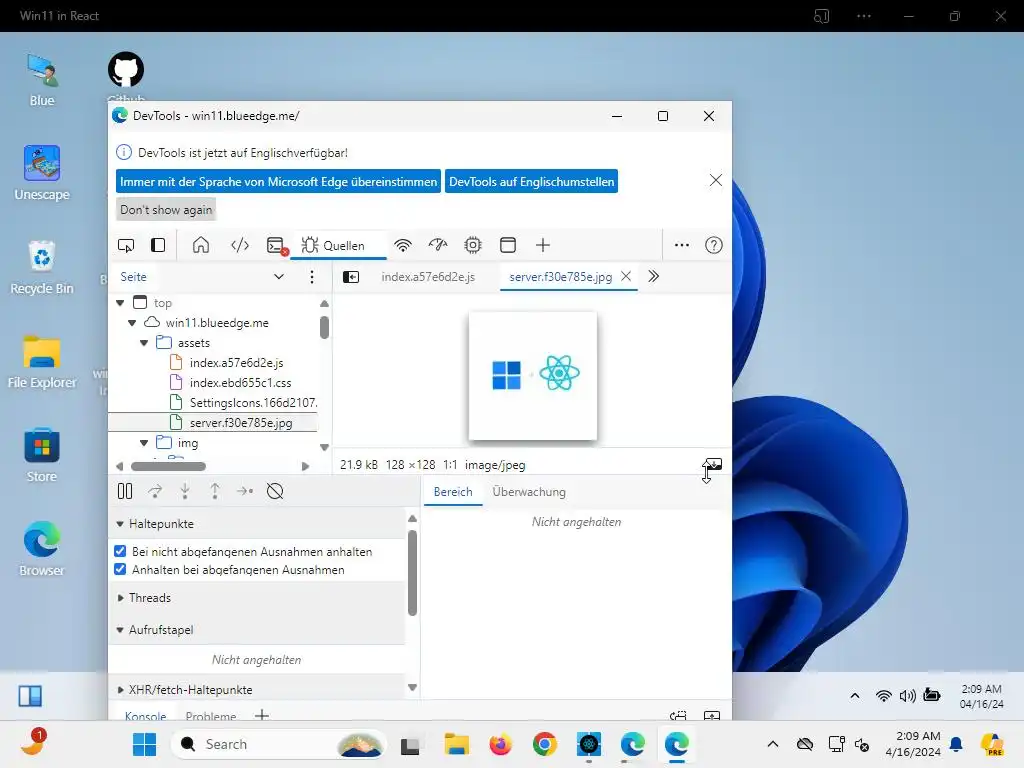Image resolution: width=1024 pixels, height=768 pixels.
Task: Click 'Immer mit der Sprache von Microsoft Edge übereinstimmen'
Action: pos(278,182)
